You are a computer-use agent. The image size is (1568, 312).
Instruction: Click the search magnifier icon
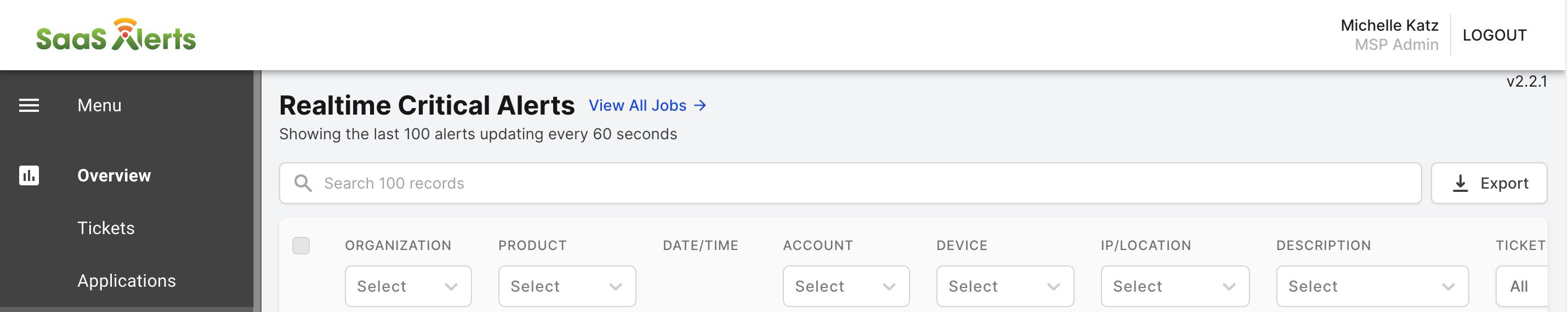pyautogui.click(x=303, y=183)
